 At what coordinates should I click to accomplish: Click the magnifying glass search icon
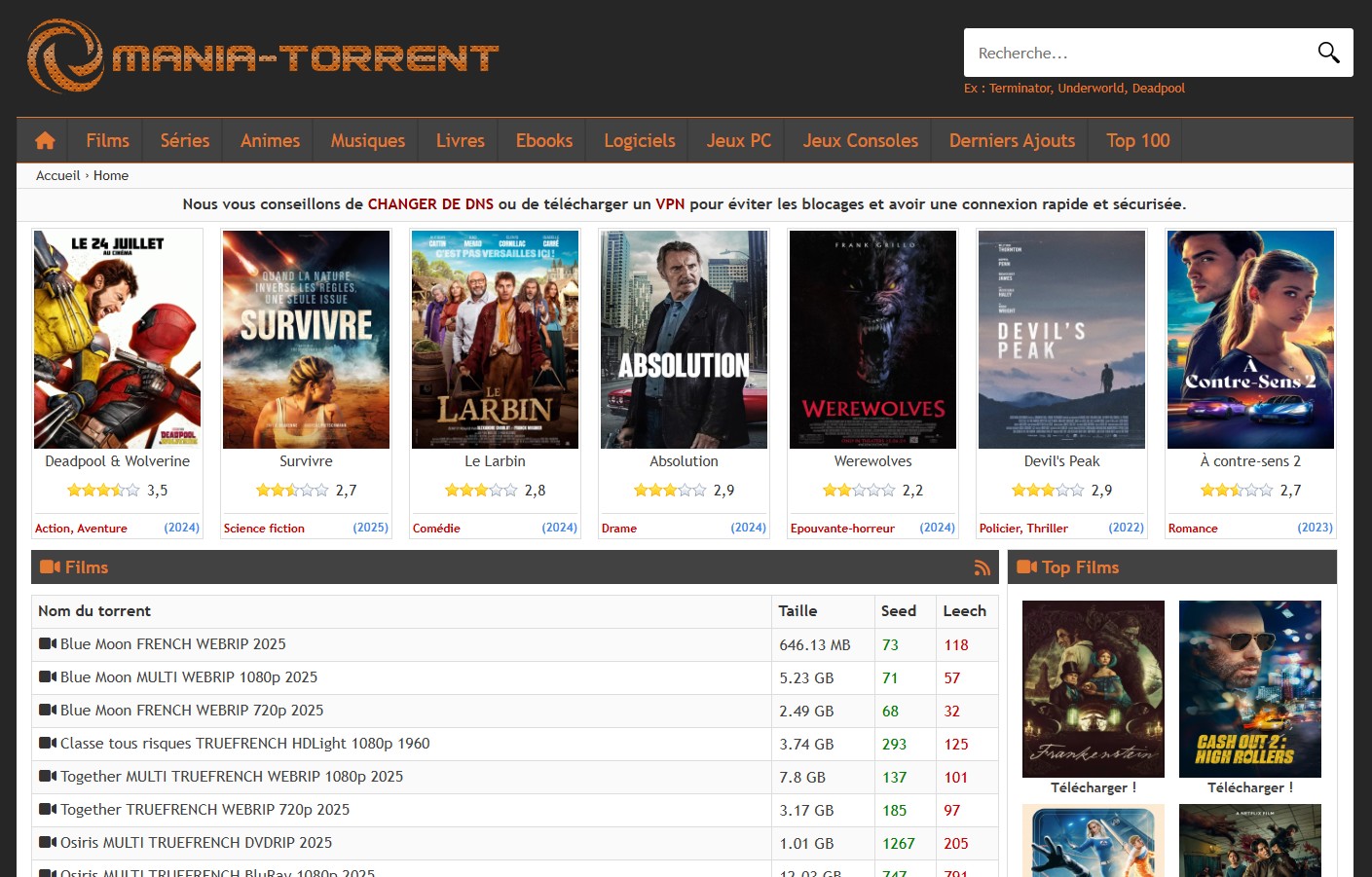[x=1328, y=53]
